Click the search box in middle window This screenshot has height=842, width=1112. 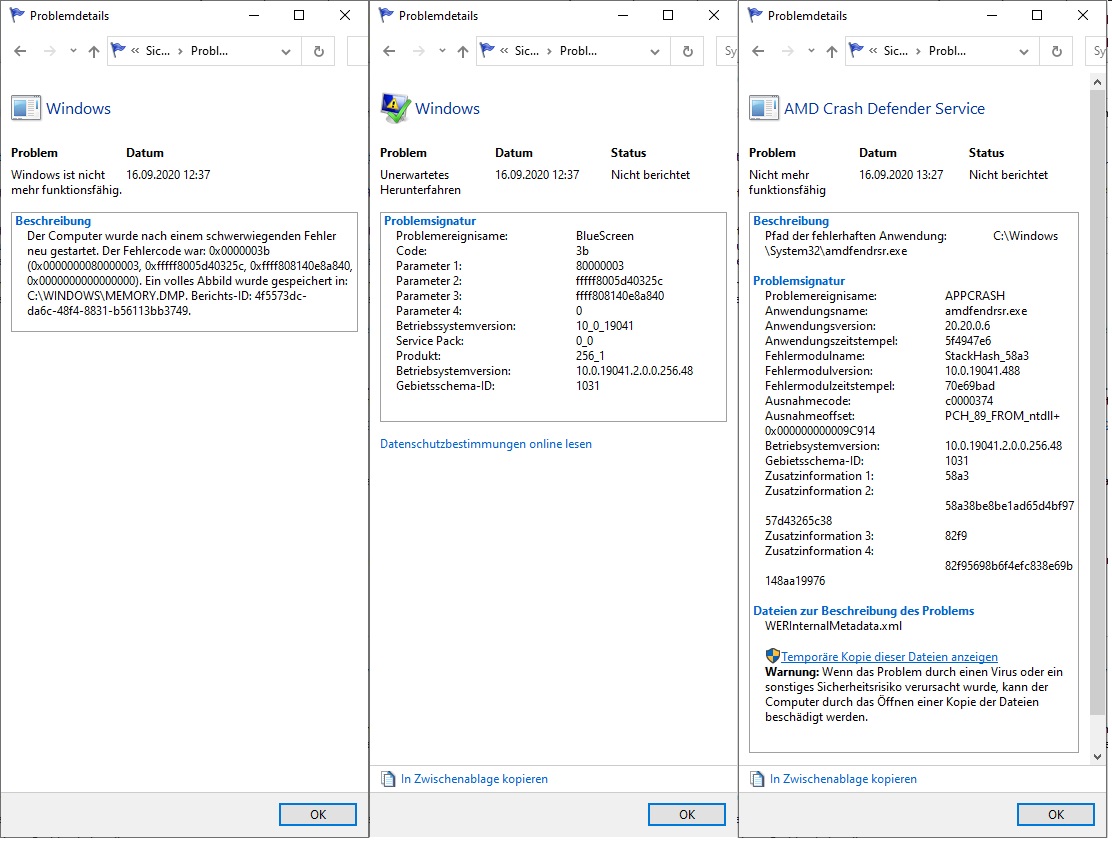coord(728,51)
